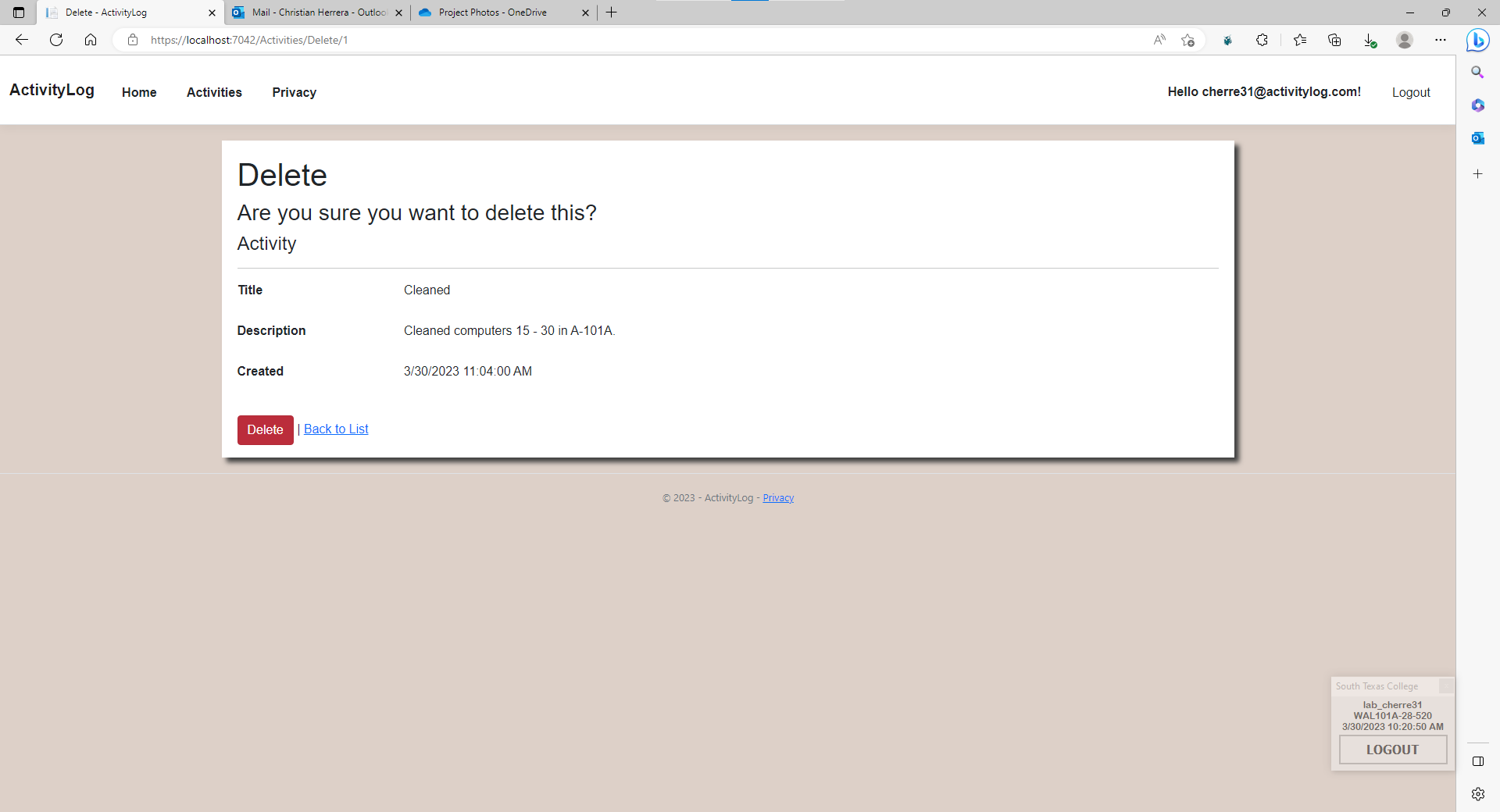Open the footer Privacy link
The image size is (1500, 812).
pyautogui.click(x=778, y=498)
